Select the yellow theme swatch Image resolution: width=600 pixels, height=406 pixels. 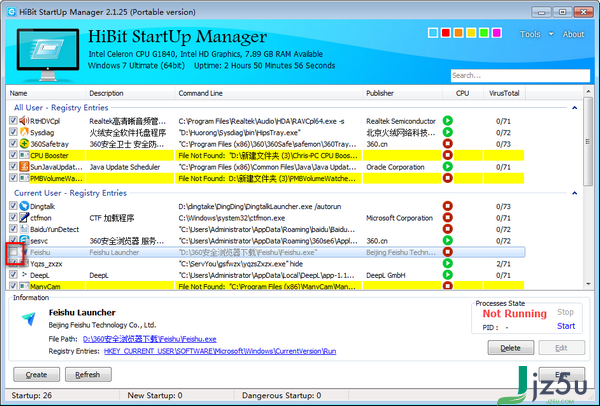(x=471, y=33)
